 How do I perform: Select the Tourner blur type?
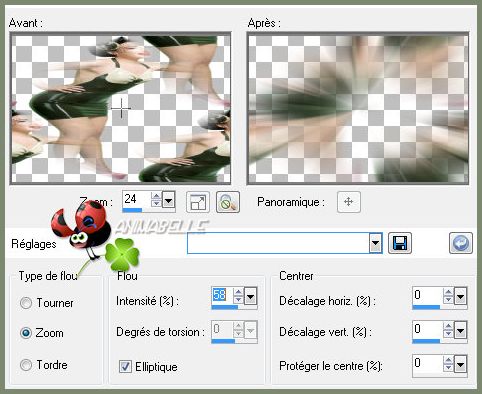pyautogui.click(x=26, y=303)
